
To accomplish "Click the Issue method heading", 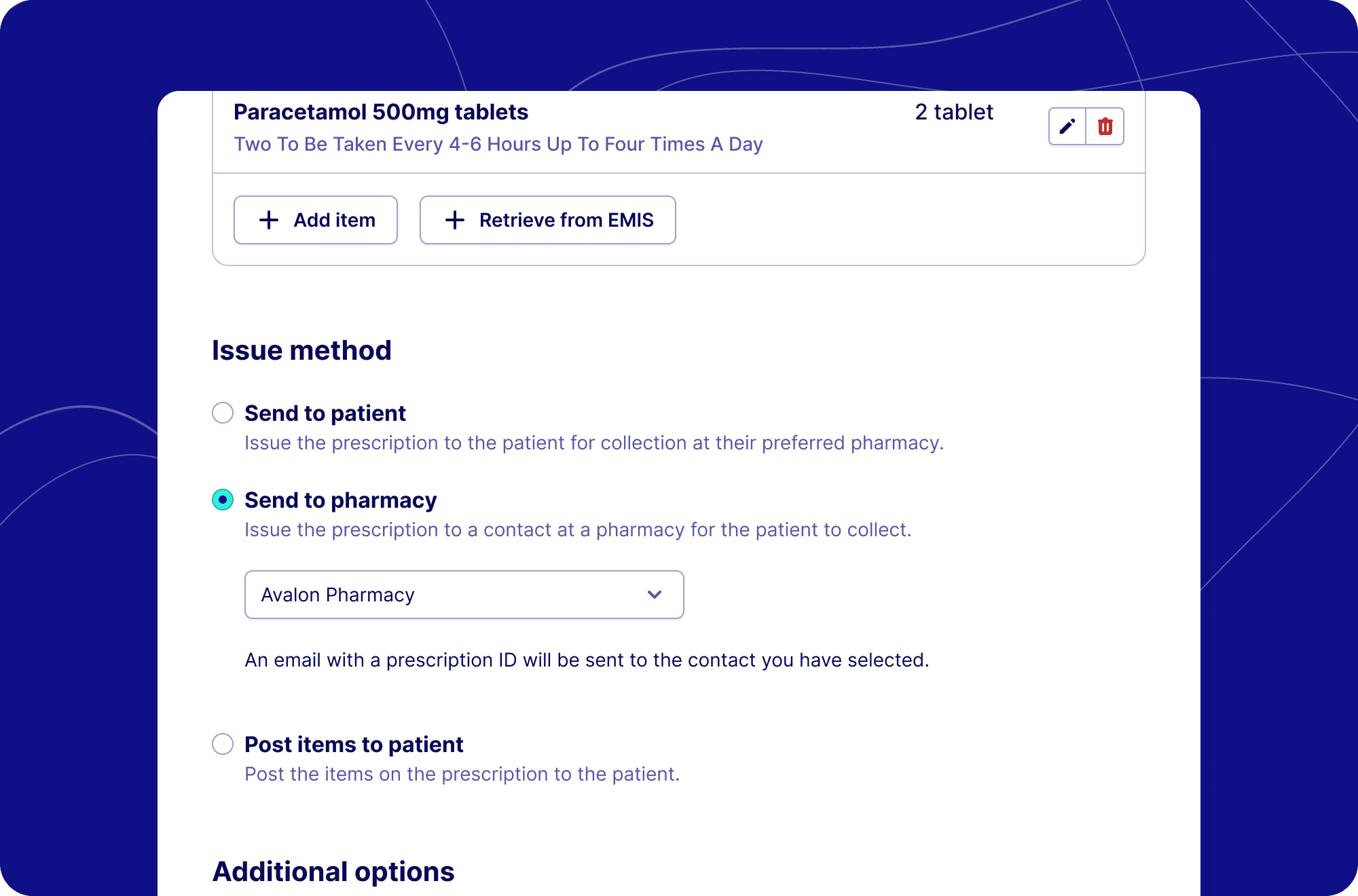I will coord(301,350).
